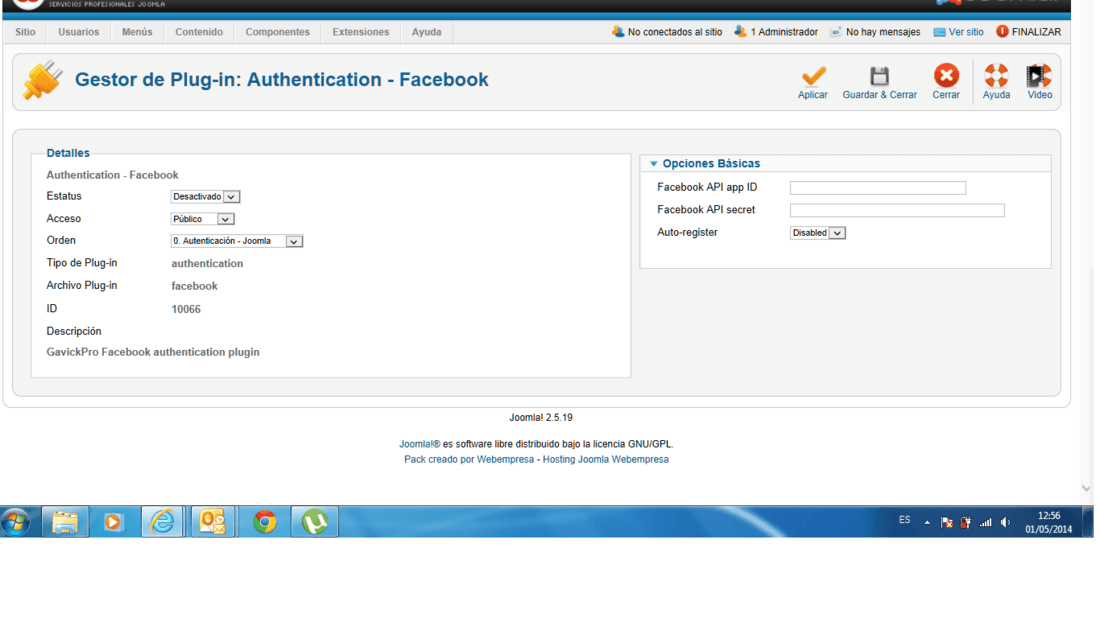Click the 1 Administrador user icon

(740, 32)
